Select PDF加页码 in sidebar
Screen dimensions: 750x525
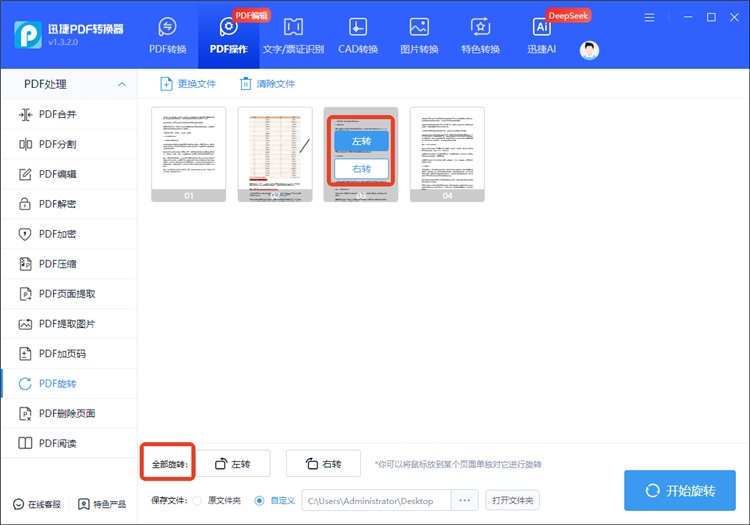pyautogui.click(x=69, y=354)
